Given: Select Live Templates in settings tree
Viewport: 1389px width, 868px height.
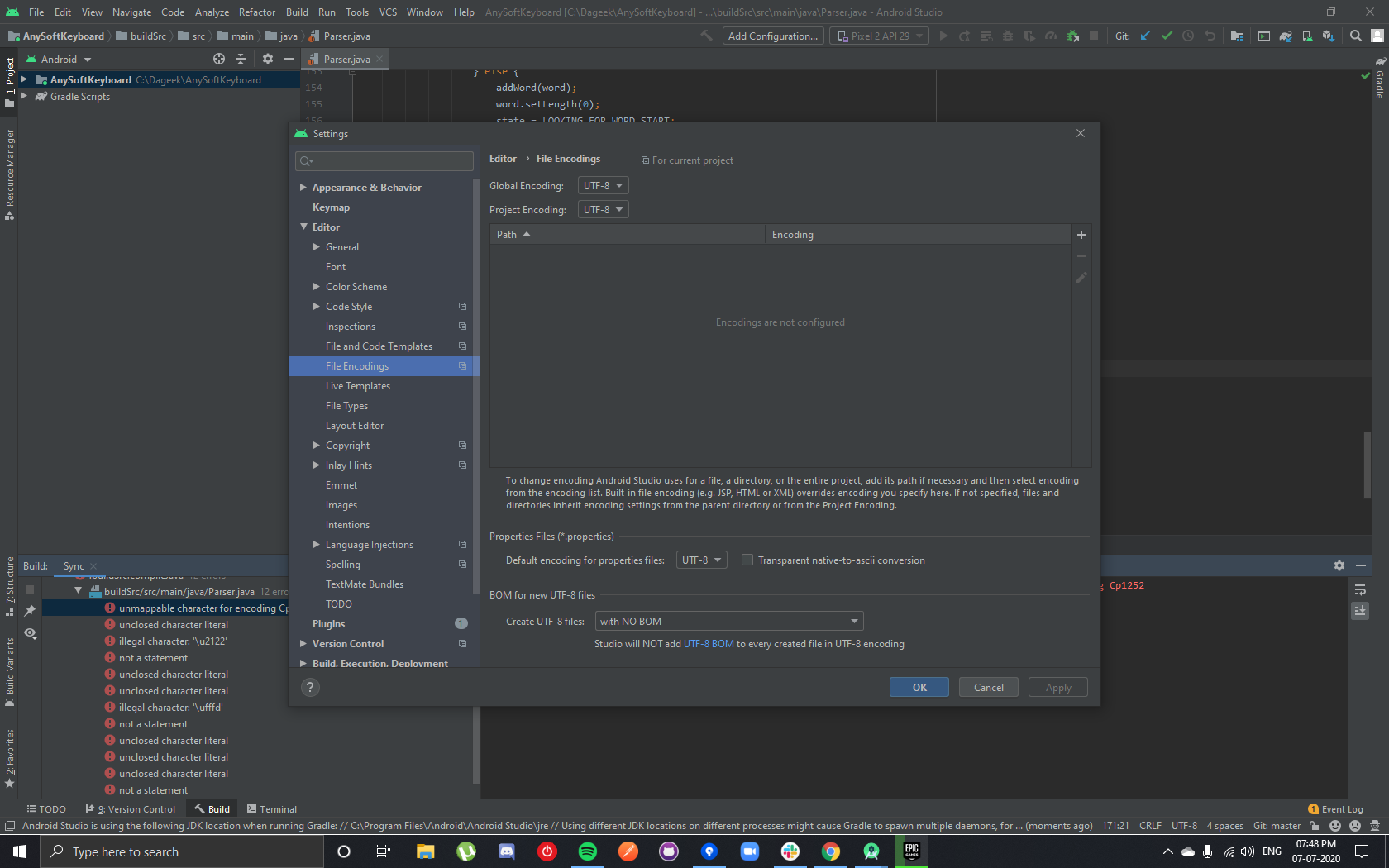Looking at the screenshot, I should coord(358,386).
